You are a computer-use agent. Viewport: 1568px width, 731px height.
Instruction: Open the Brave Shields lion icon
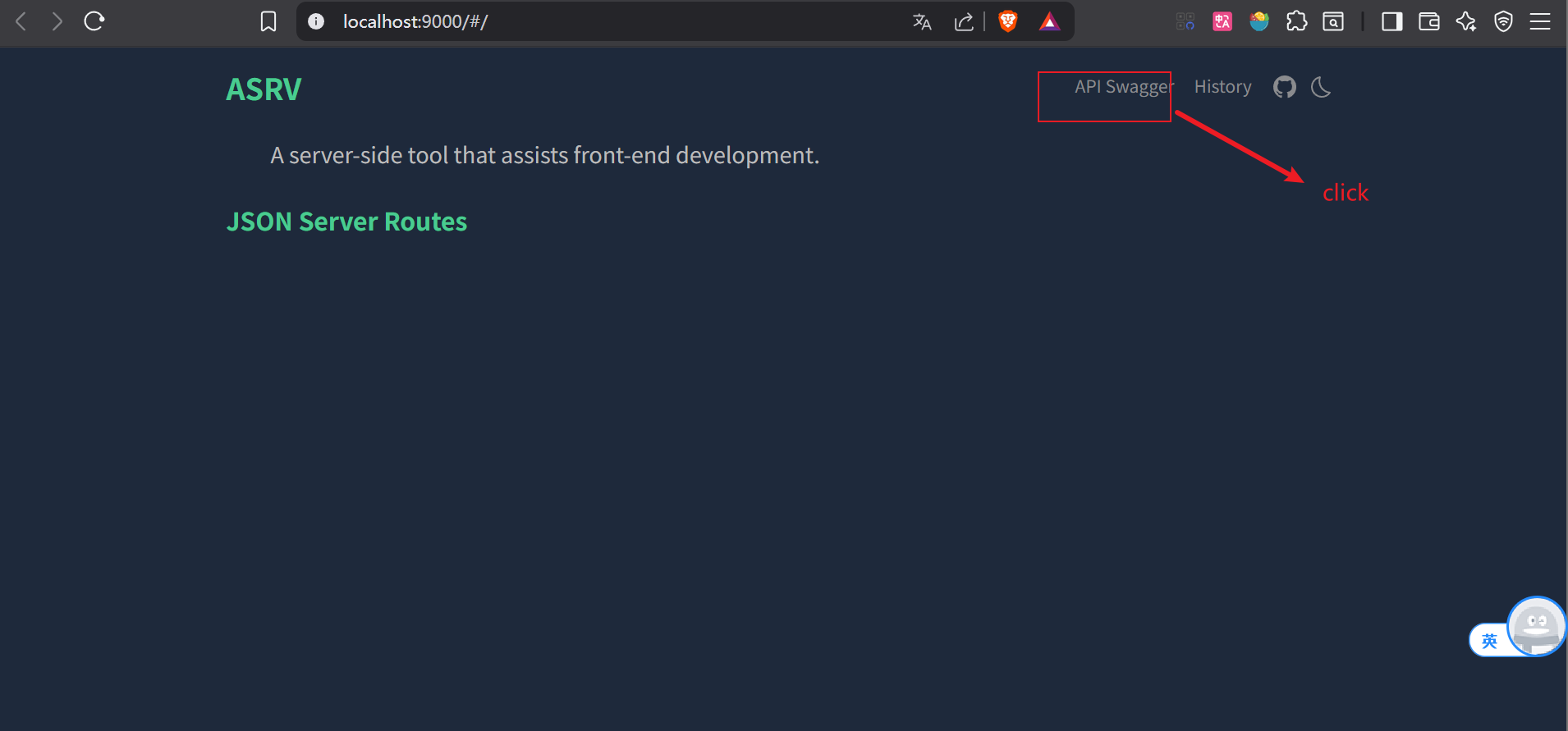click(x=1008, y=21)
